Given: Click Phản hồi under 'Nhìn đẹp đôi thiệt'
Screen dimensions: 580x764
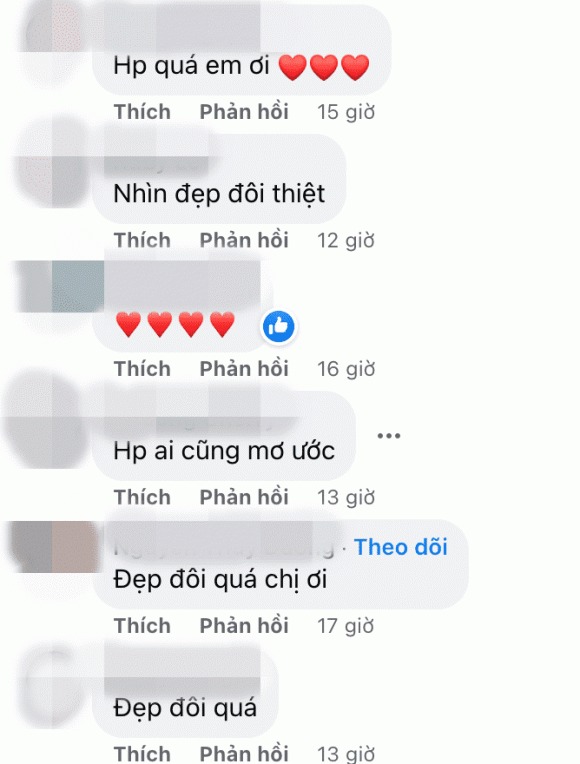Looking at the screenshot, I should pos(244,240).
